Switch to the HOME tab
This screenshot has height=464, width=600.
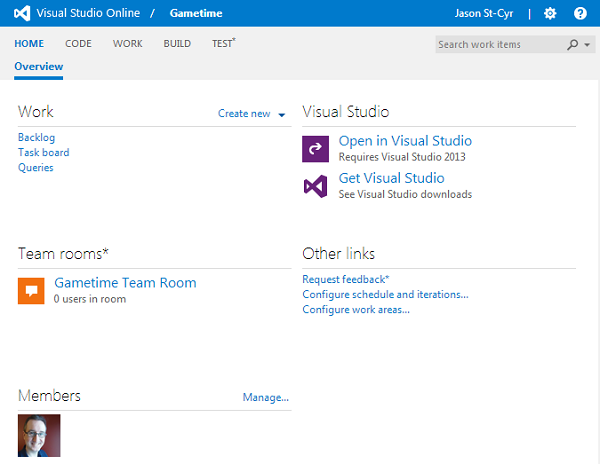click(29, 44)
